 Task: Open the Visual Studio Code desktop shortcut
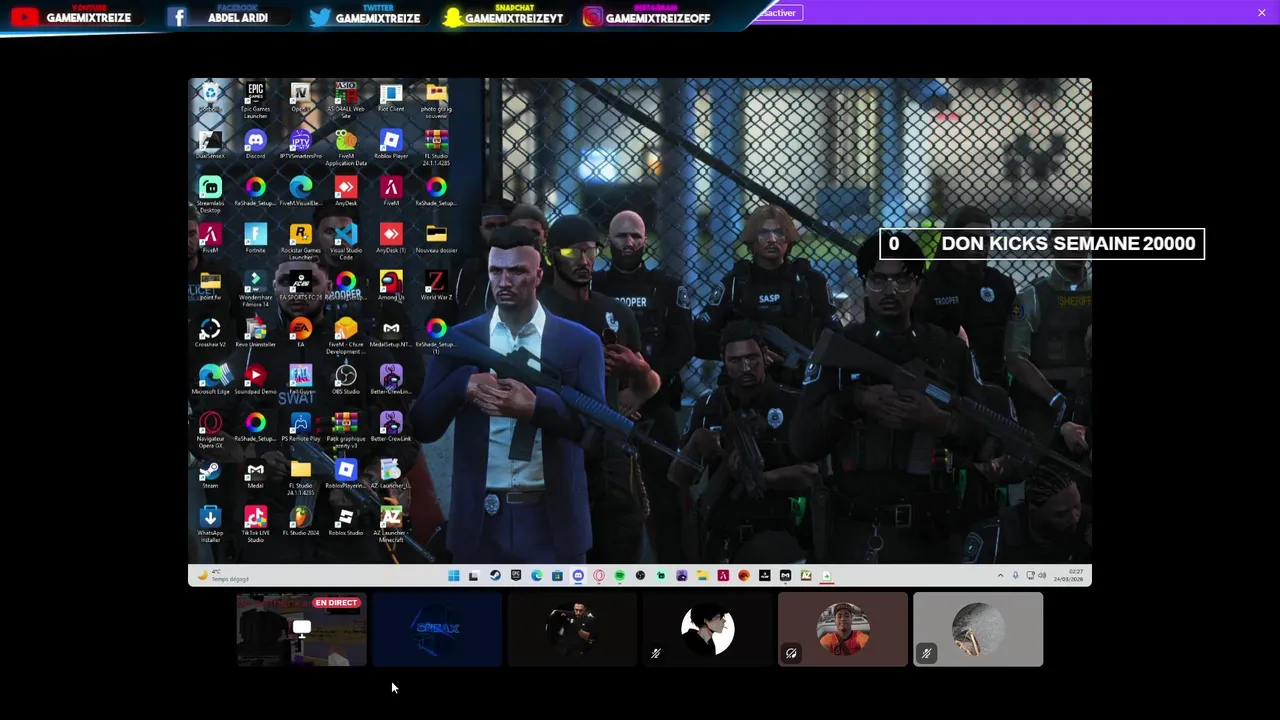click(346, 241)
